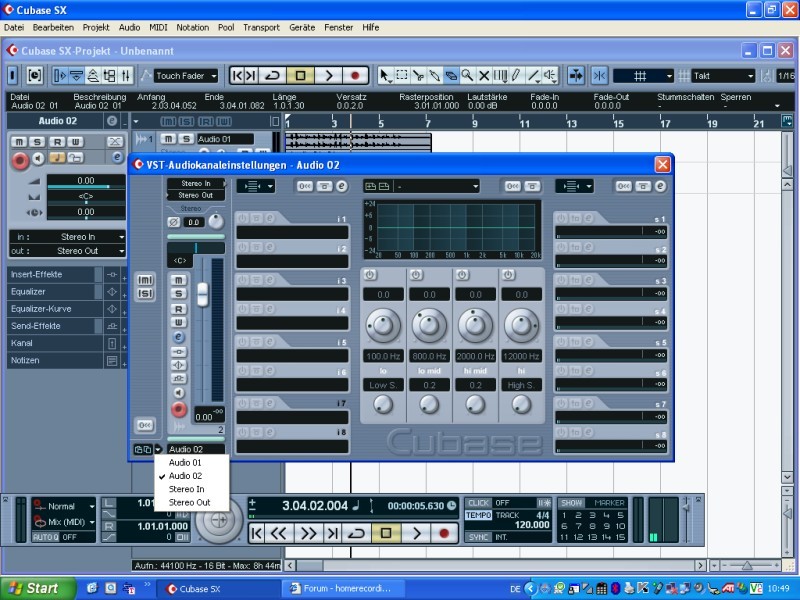Mute the Audio 01 track in the track list
The height and width of the screenshot is (600, 800).
click(168, 139)
